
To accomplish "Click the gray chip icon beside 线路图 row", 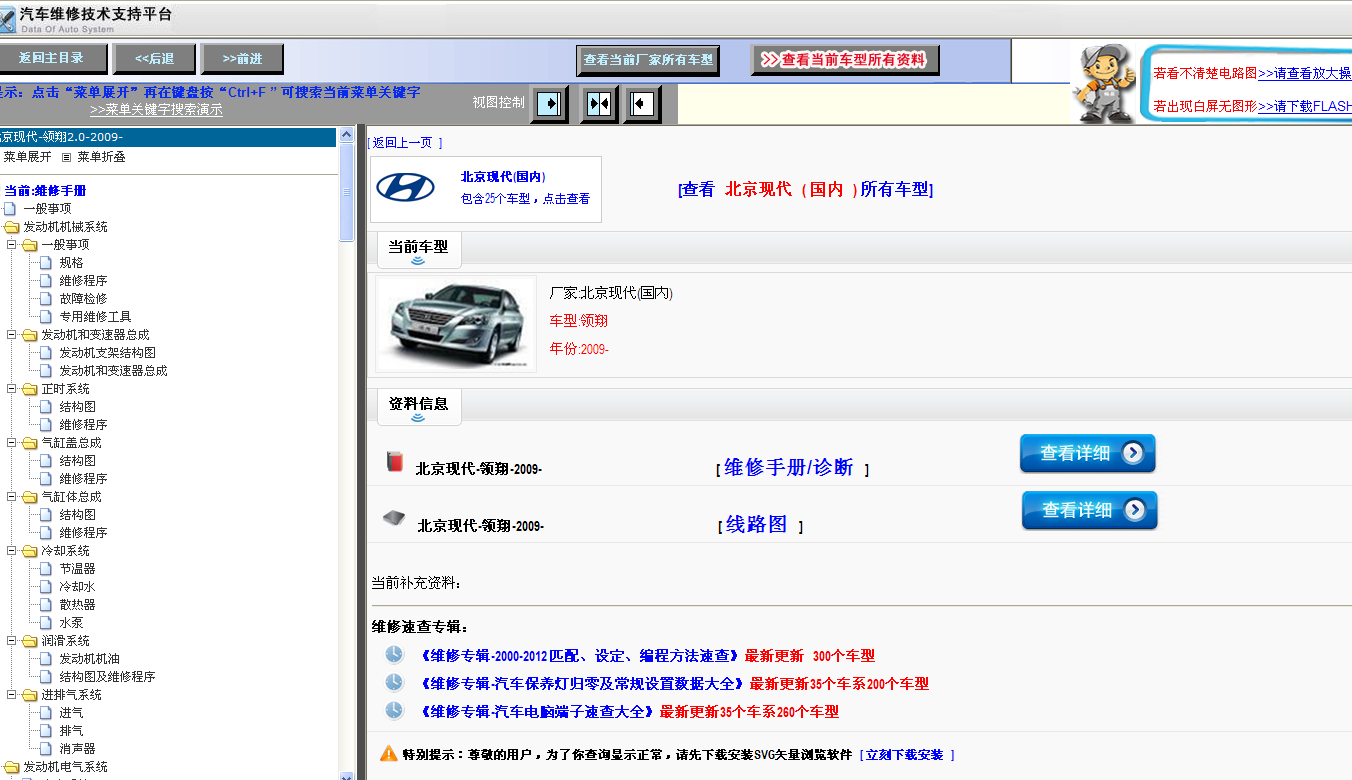I will click(394, 518).
